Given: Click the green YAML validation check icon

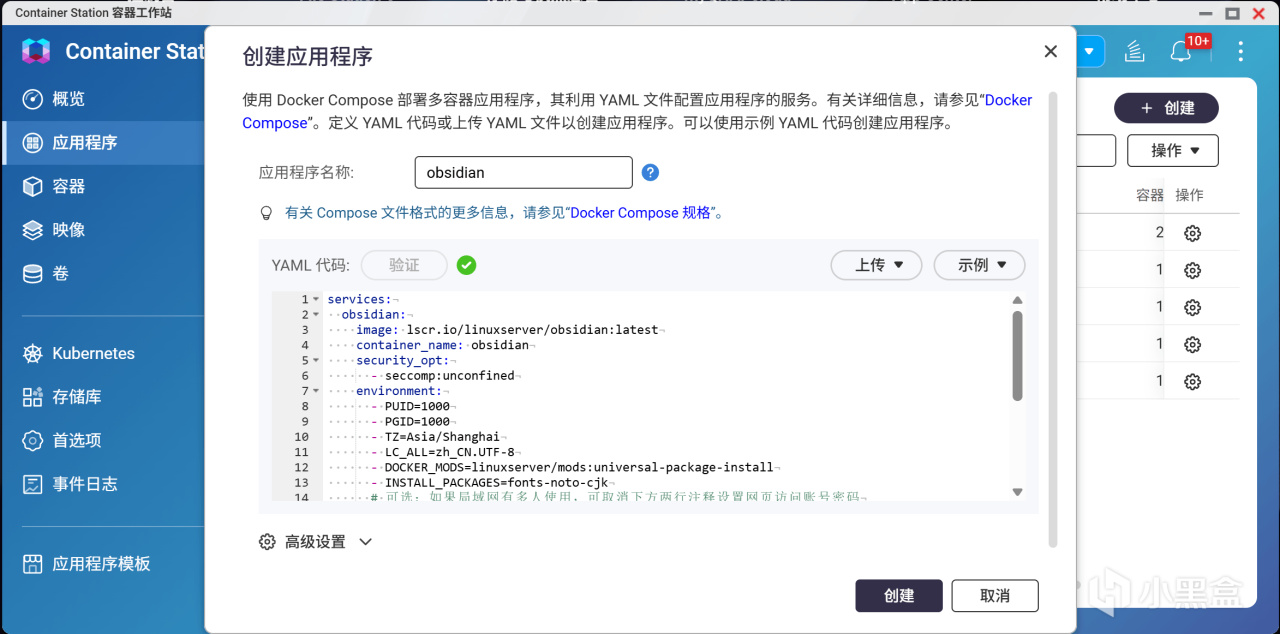Looking at the screenshot, I should coord(466,265).
